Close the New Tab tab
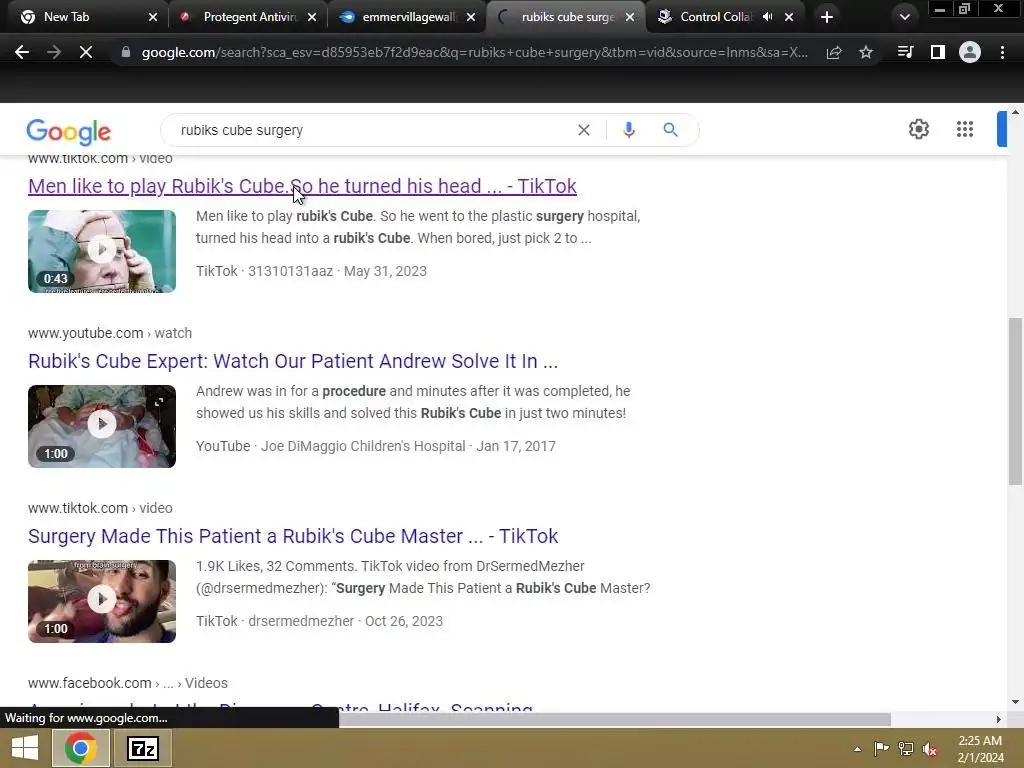 pos(153,17)
